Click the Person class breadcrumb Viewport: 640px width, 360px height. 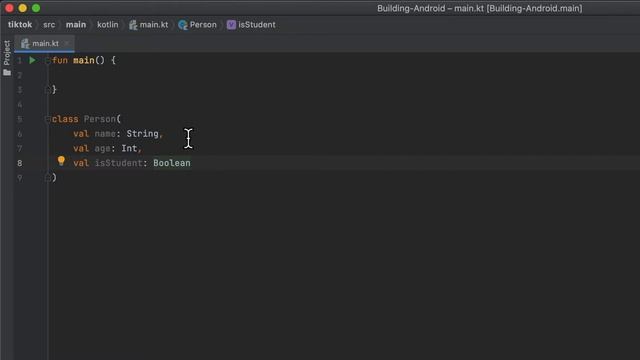(203, 24)
